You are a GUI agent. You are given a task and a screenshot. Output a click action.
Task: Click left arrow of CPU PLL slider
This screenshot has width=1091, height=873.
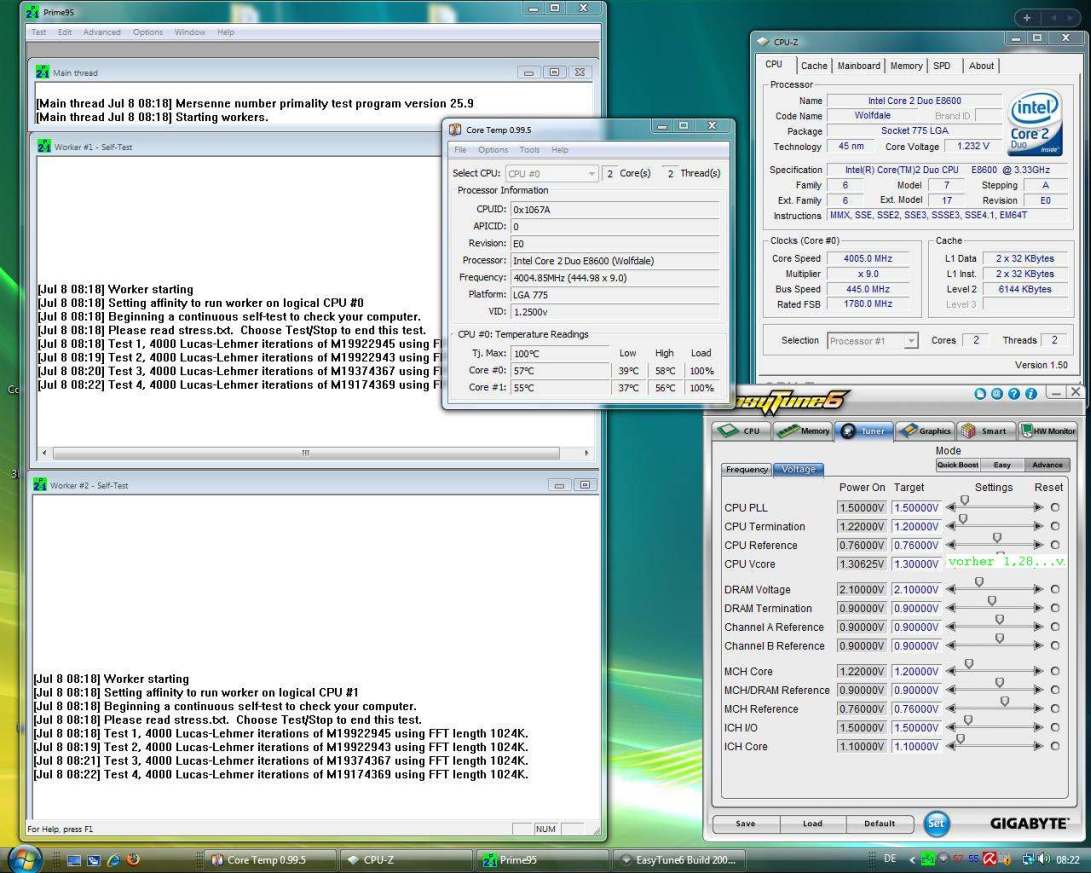click(950, 508)
